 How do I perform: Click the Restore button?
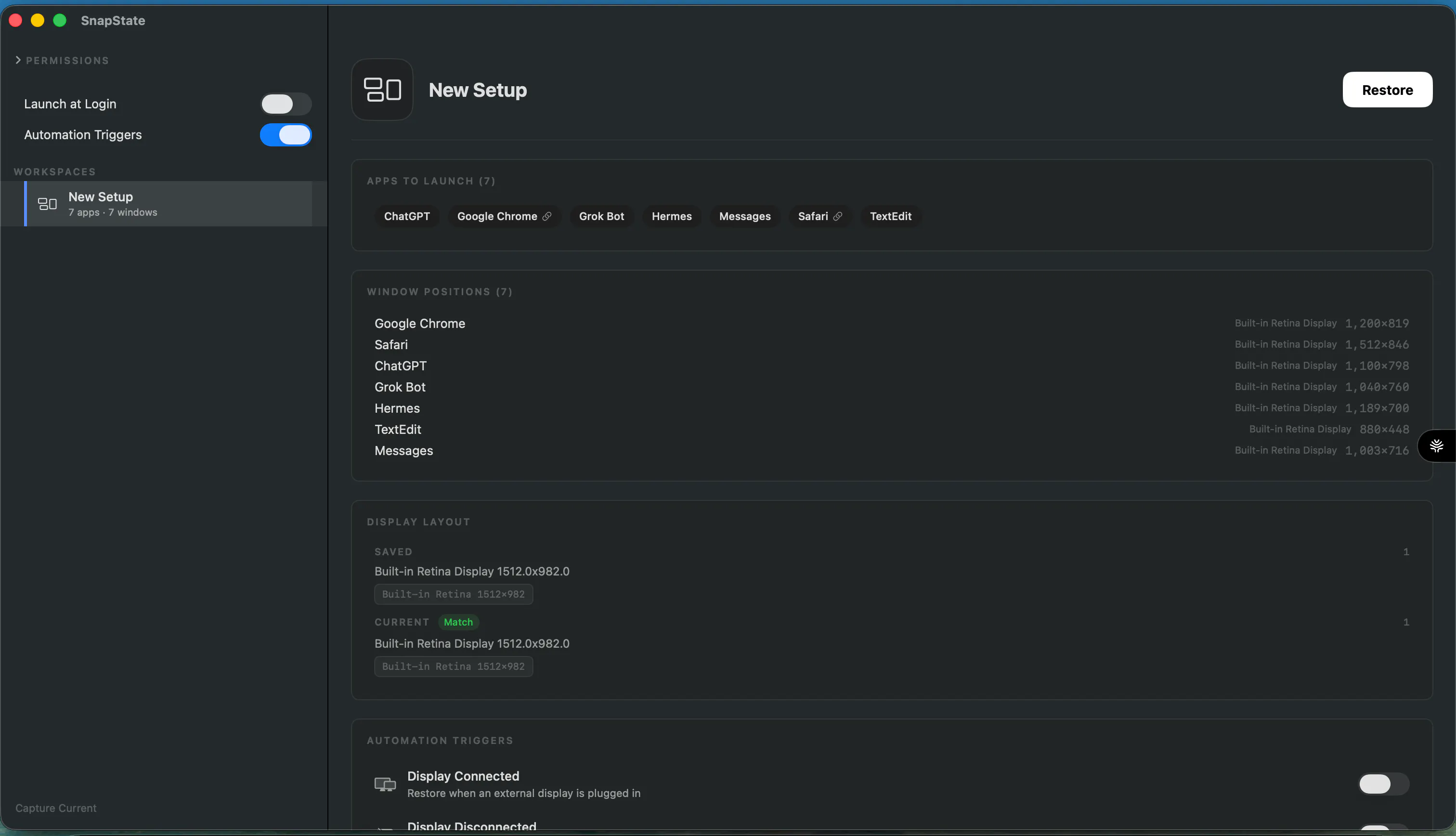coord(1387,90)
